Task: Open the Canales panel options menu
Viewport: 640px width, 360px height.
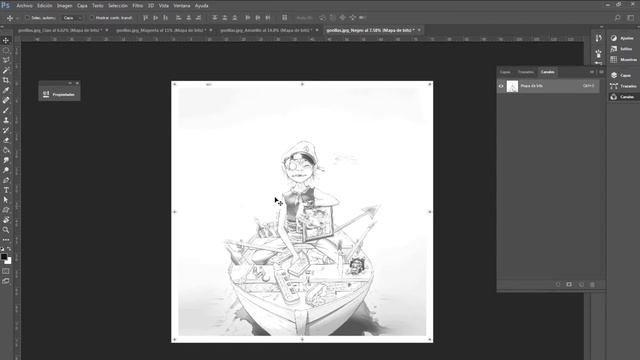Action: coord(601,72)
